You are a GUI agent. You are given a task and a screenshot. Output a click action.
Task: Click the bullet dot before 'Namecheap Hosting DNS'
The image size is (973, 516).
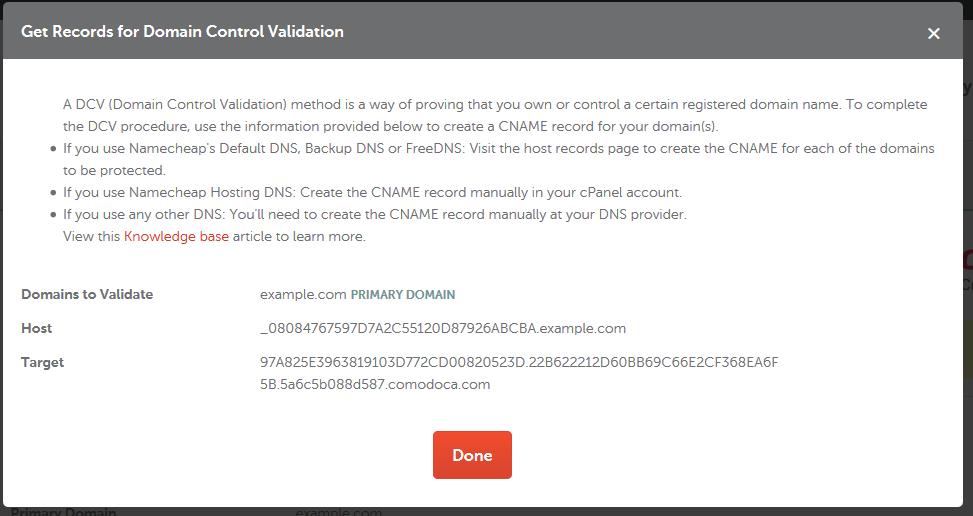52,193
